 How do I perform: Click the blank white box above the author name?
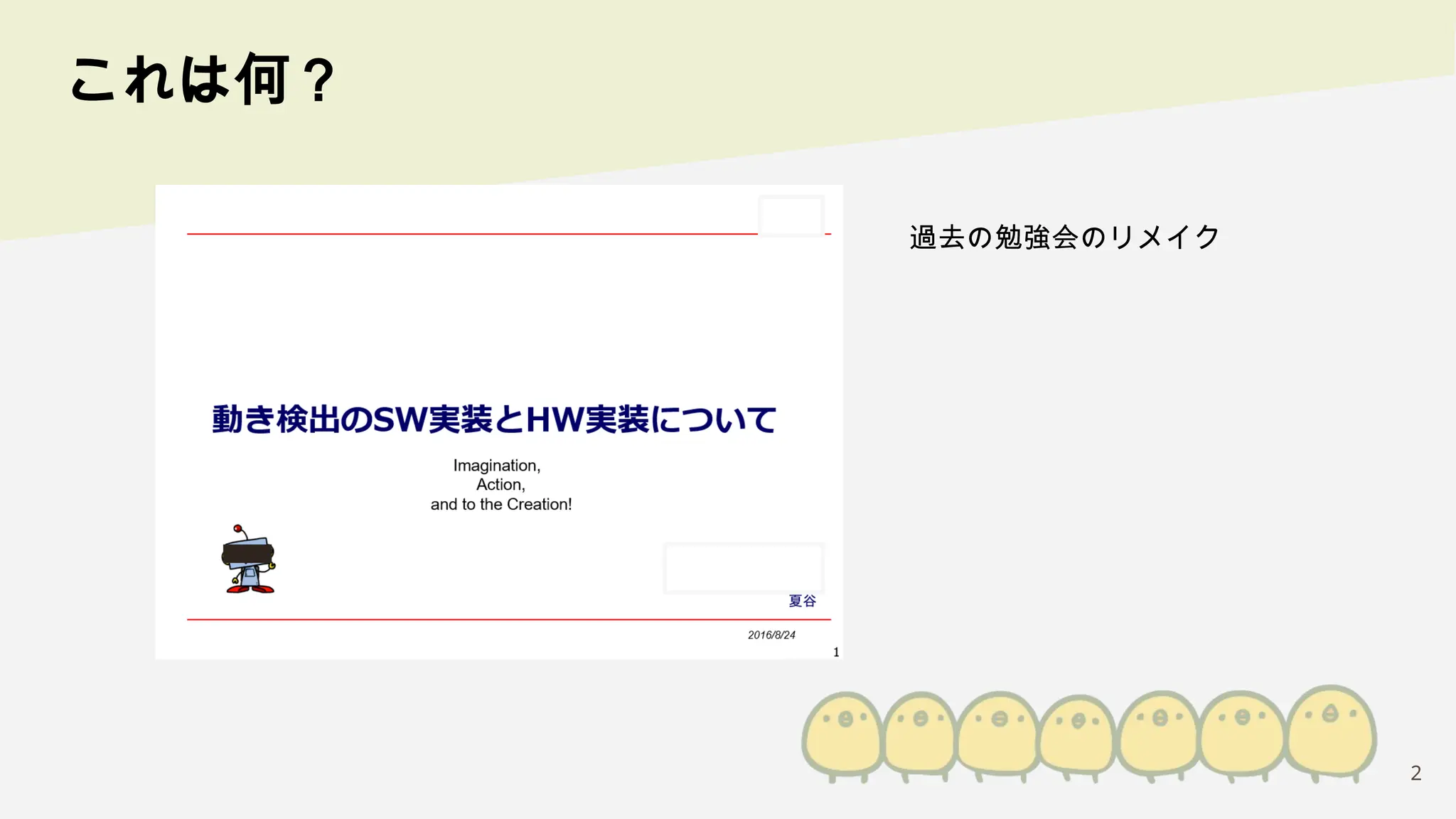tap(744, 568)
